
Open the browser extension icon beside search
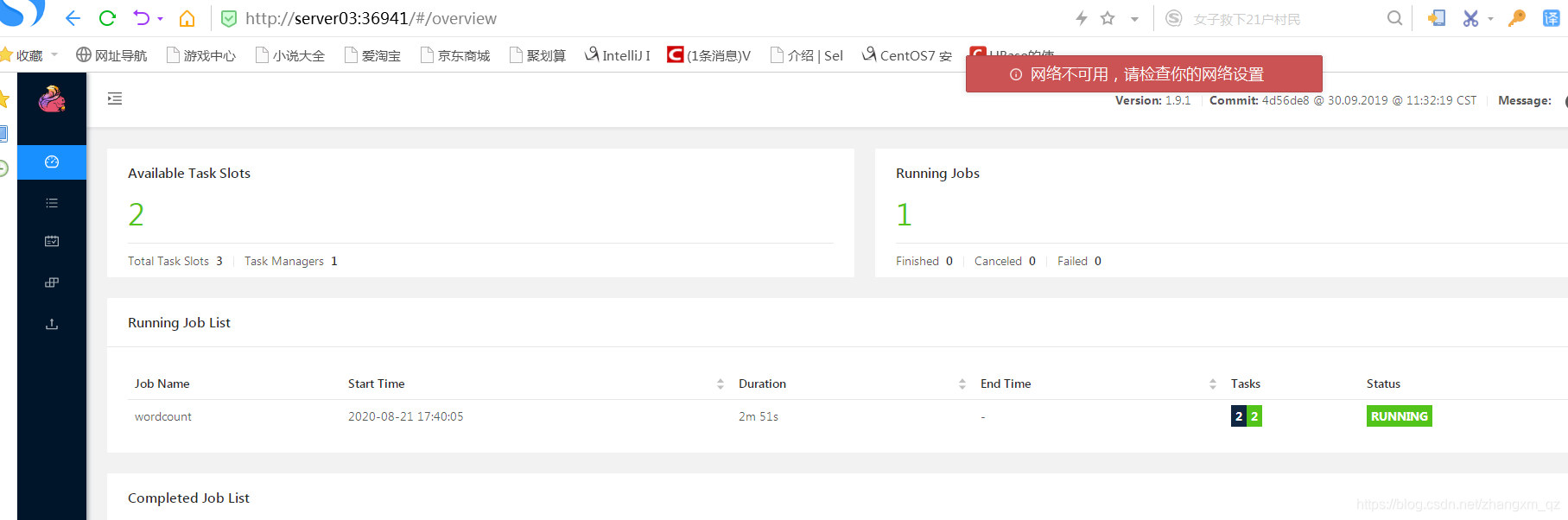coord(1436,18)
